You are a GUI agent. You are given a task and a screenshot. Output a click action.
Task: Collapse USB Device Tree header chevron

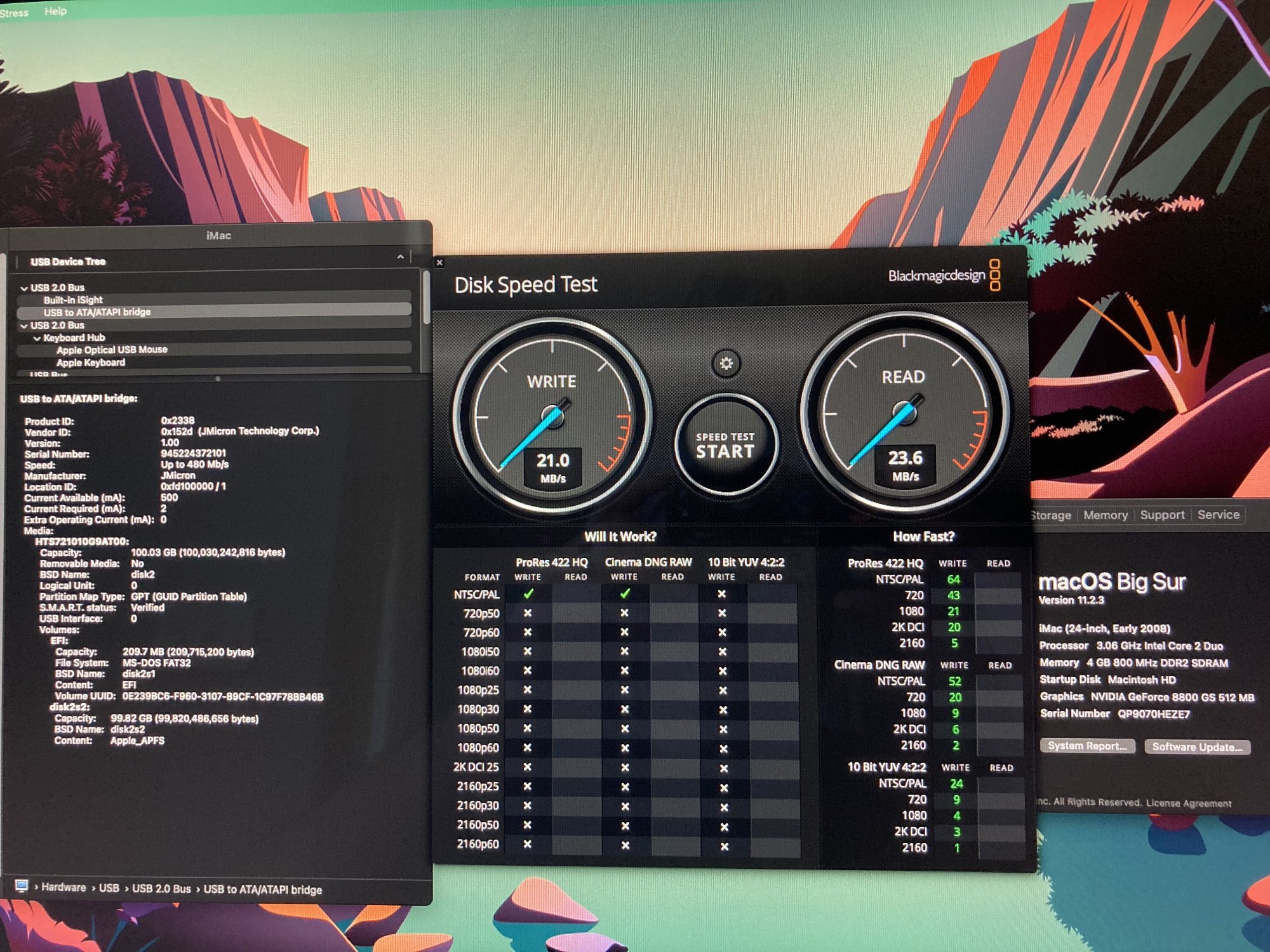coord(400,257)
